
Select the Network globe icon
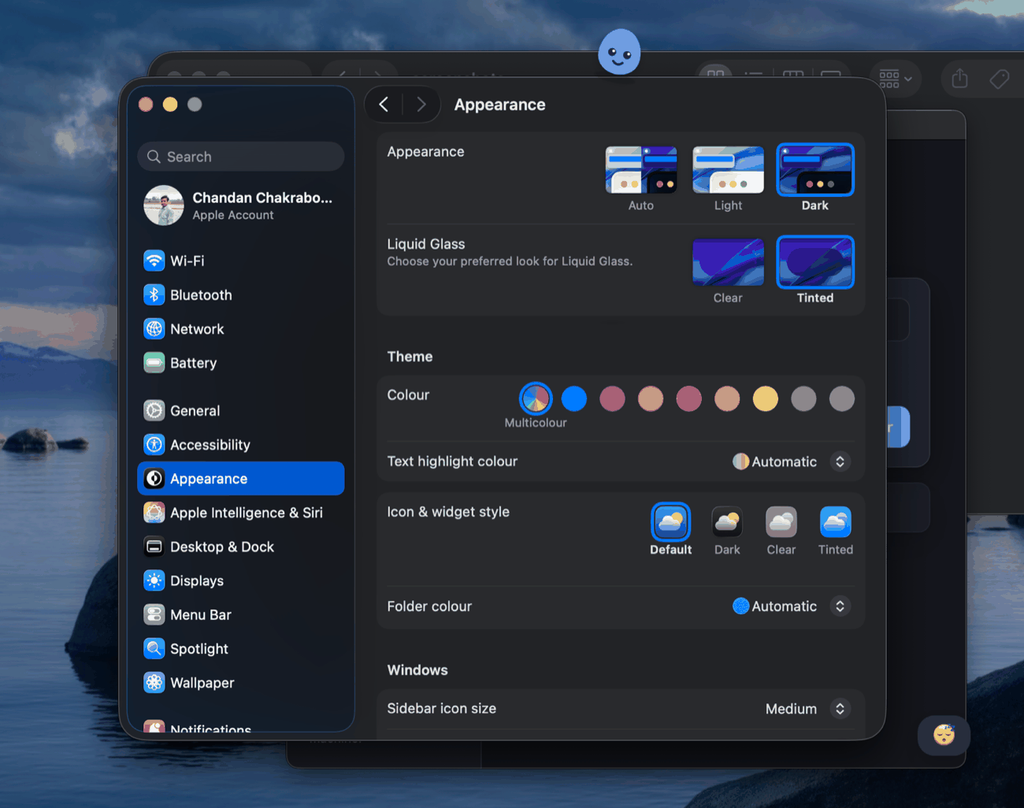coord(154,329)
